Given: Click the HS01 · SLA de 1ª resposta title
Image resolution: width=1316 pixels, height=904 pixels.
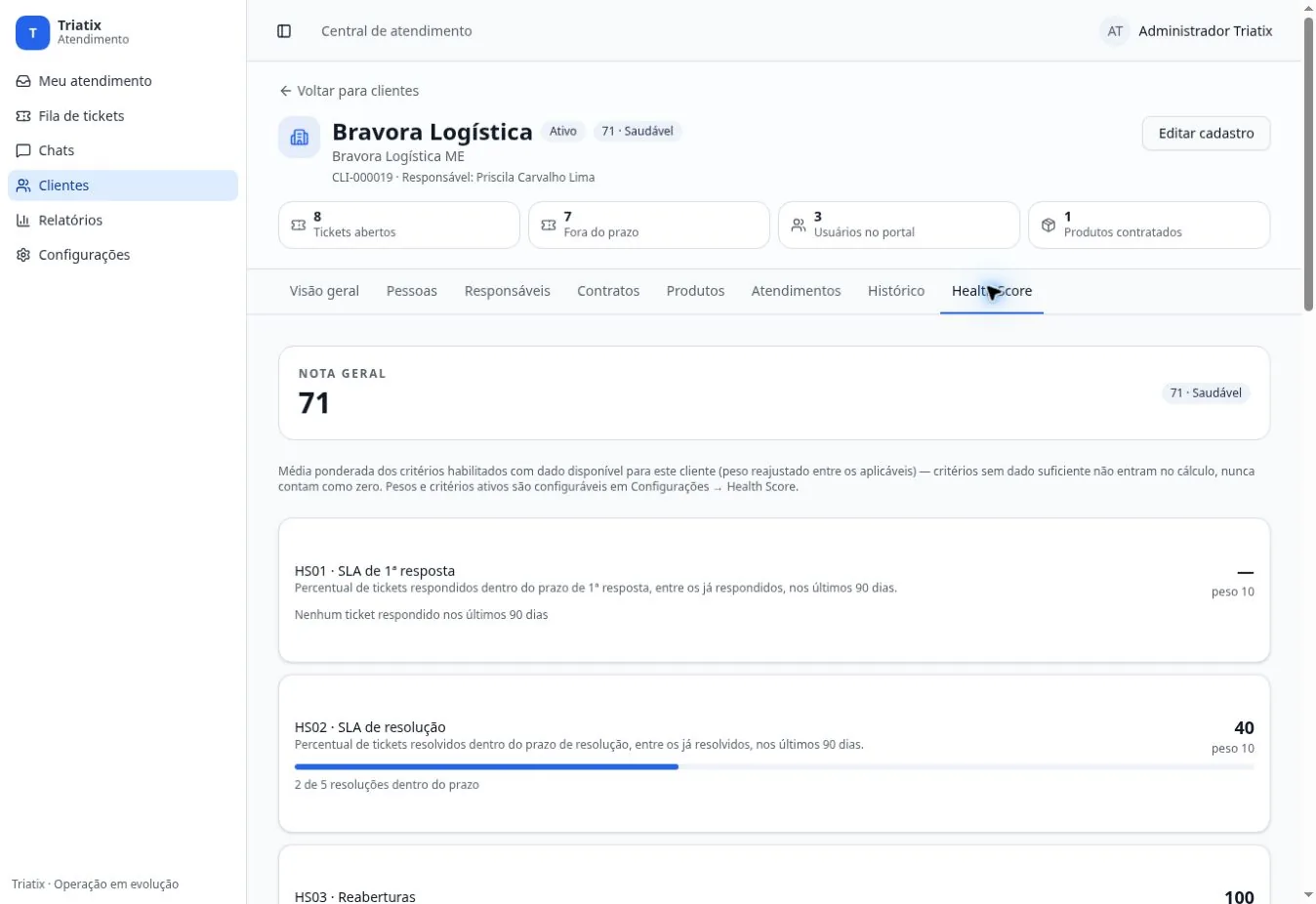Looking at the screenshot, I should pyautogui.click(x=375, y=571).
